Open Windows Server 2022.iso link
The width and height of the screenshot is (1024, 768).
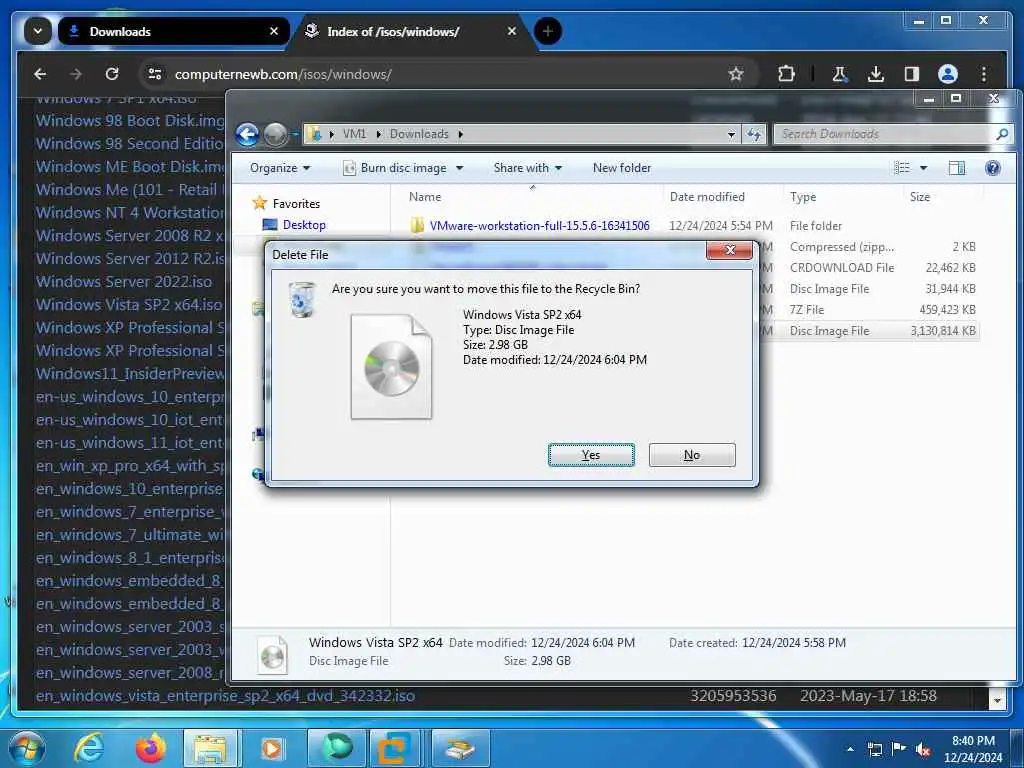click(124, 281)
